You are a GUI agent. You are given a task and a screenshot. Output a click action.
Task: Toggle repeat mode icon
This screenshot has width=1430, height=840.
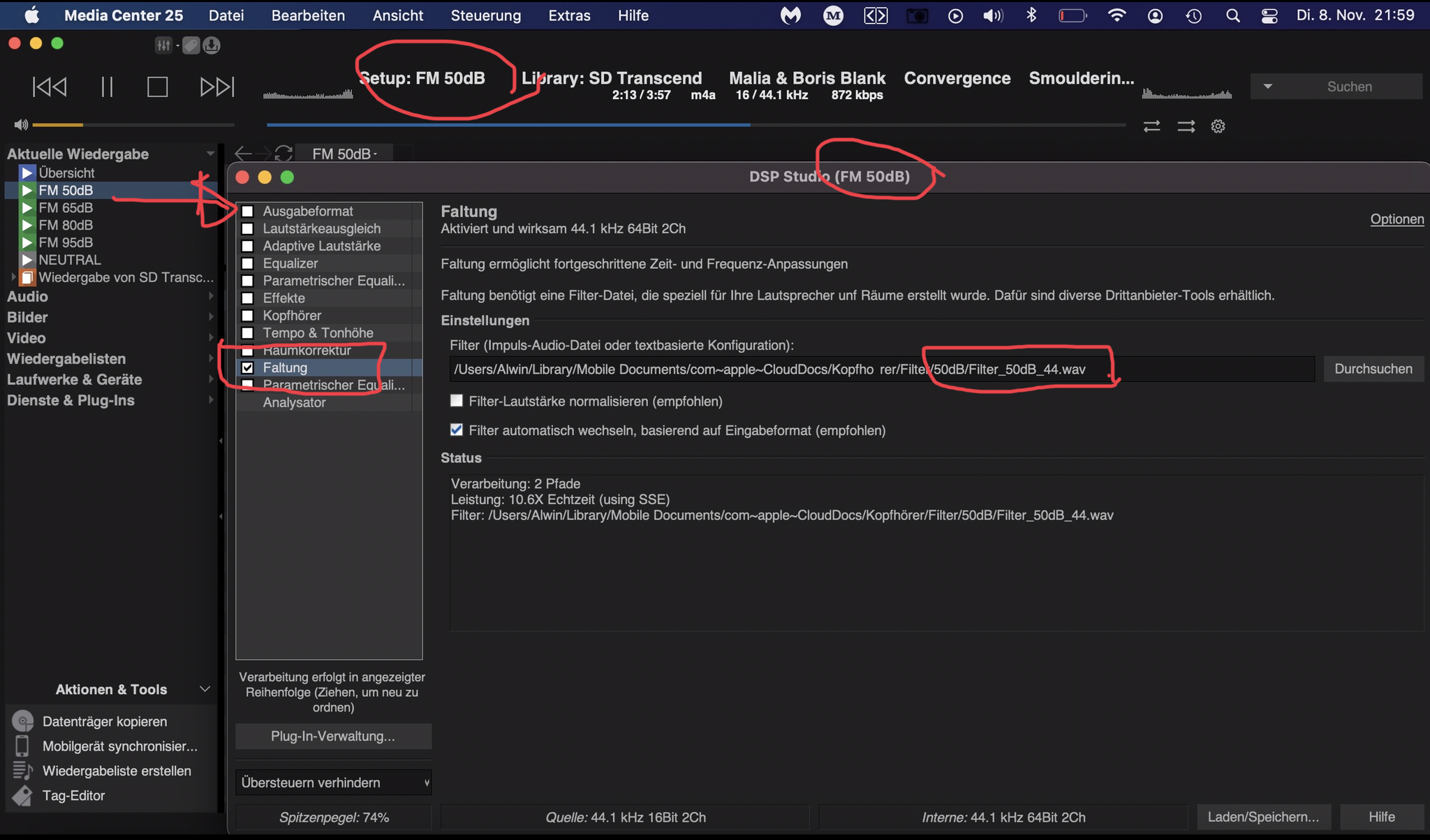click(x=1152, y=126)
